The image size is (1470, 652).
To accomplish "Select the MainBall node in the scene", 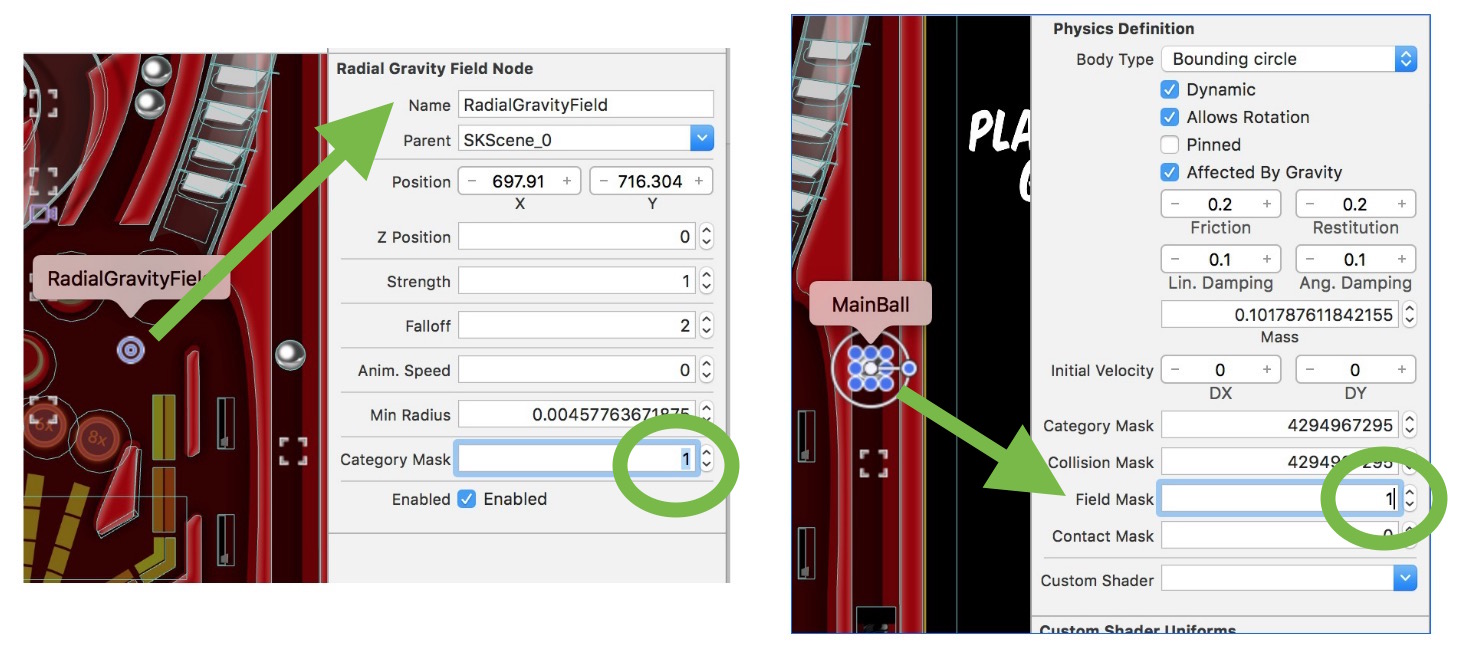I will (x=870, y=368).
